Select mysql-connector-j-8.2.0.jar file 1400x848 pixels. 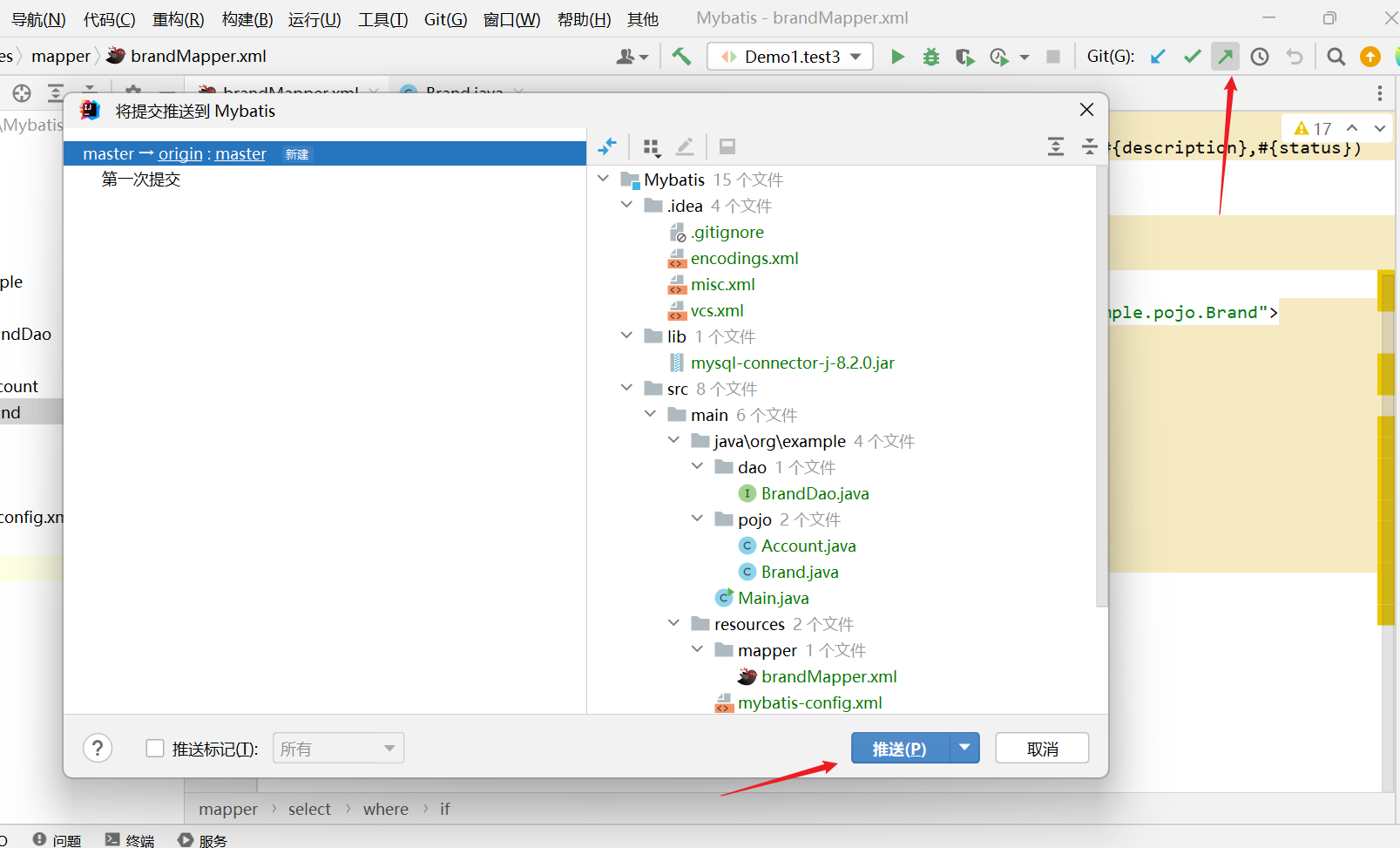coord(792,363)
